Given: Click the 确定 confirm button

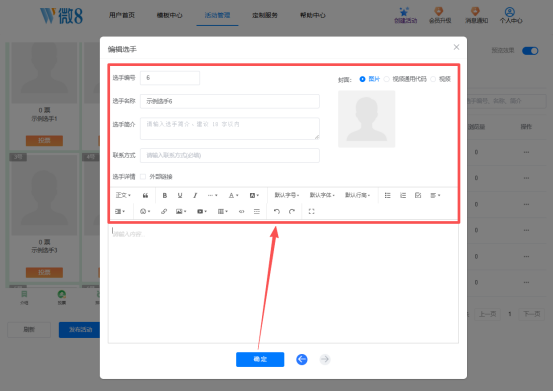Looking at the screenshot, I should pos(260,359).
